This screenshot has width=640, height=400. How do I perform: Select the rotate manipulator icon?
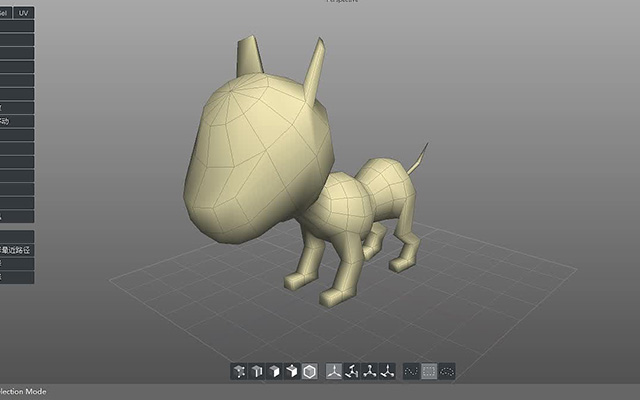point(352,371)
